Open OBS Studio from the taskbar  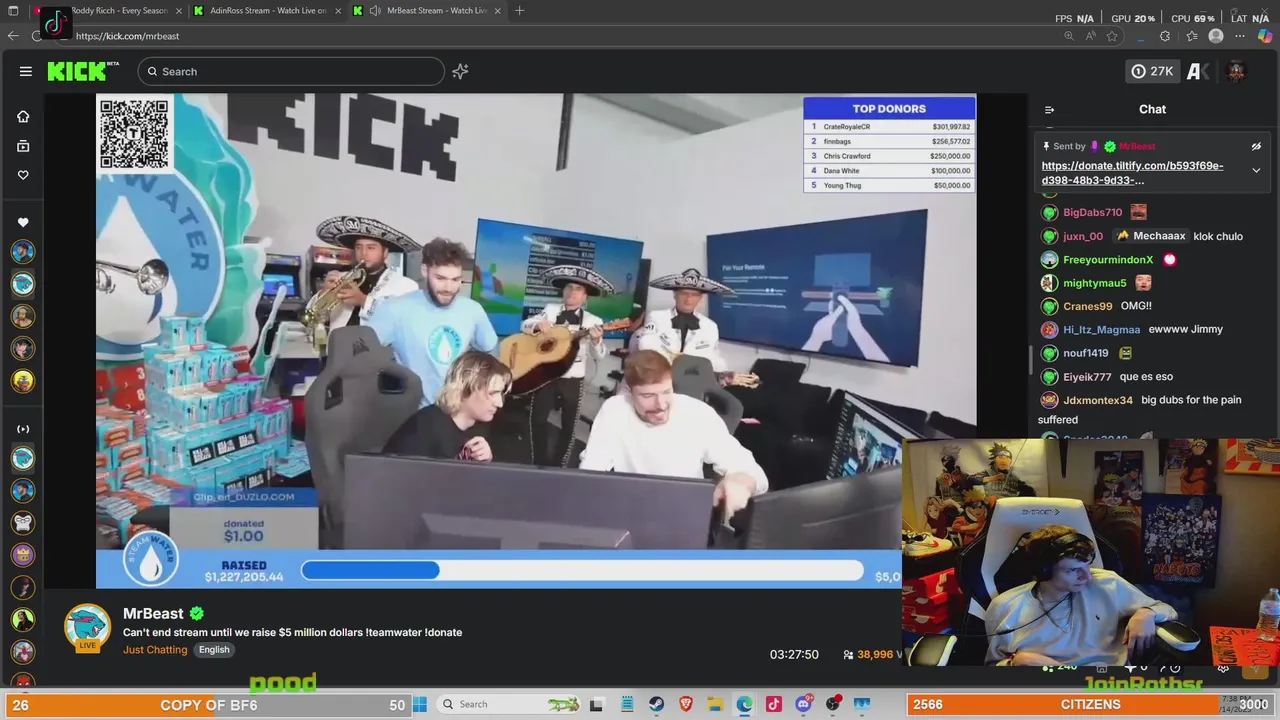(x=832, y=704)
